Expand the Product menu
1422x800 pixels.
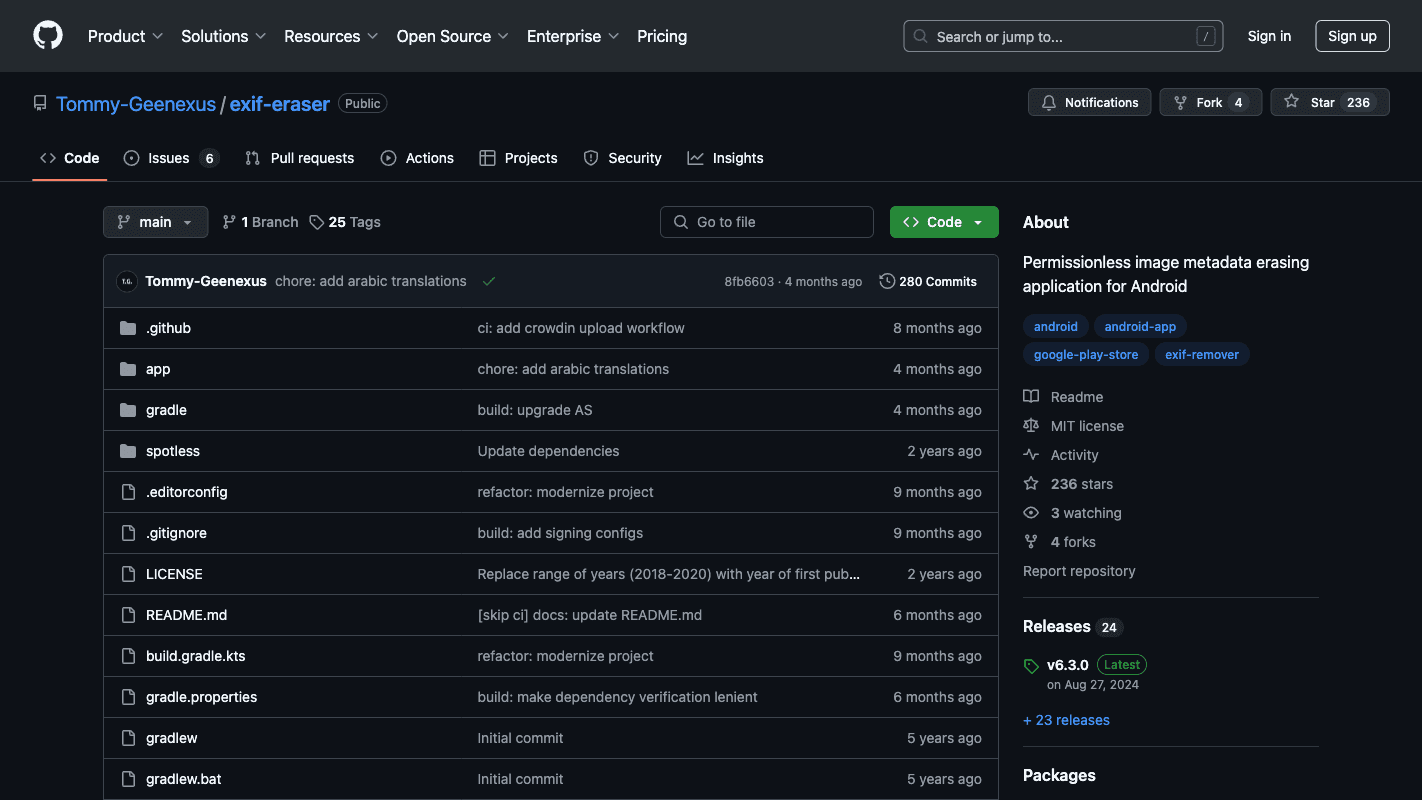[x=125, y=36]
